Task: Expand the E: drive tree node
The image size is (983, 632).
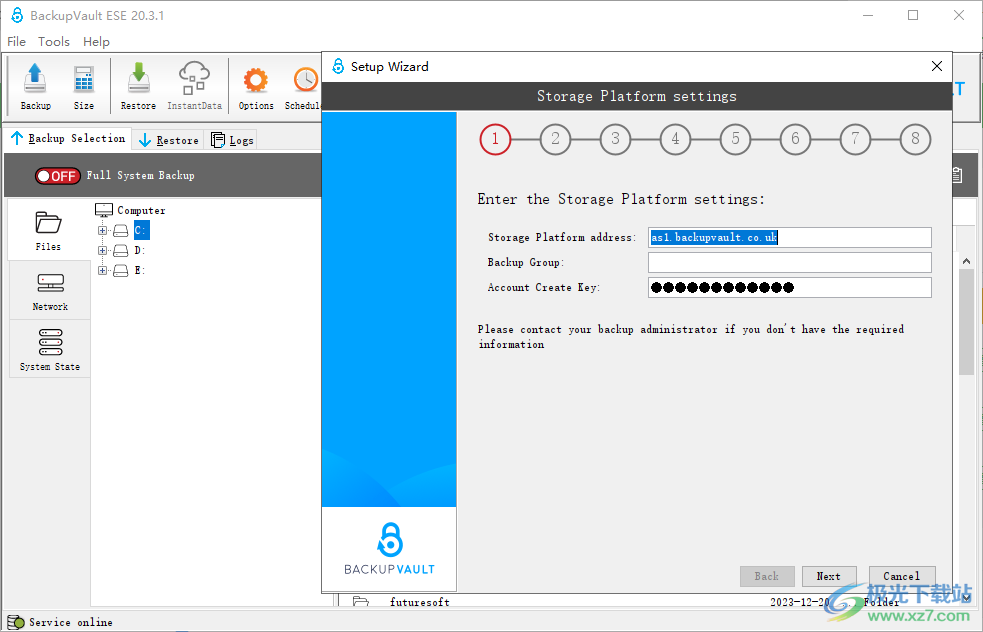Action: coord(102,271)
